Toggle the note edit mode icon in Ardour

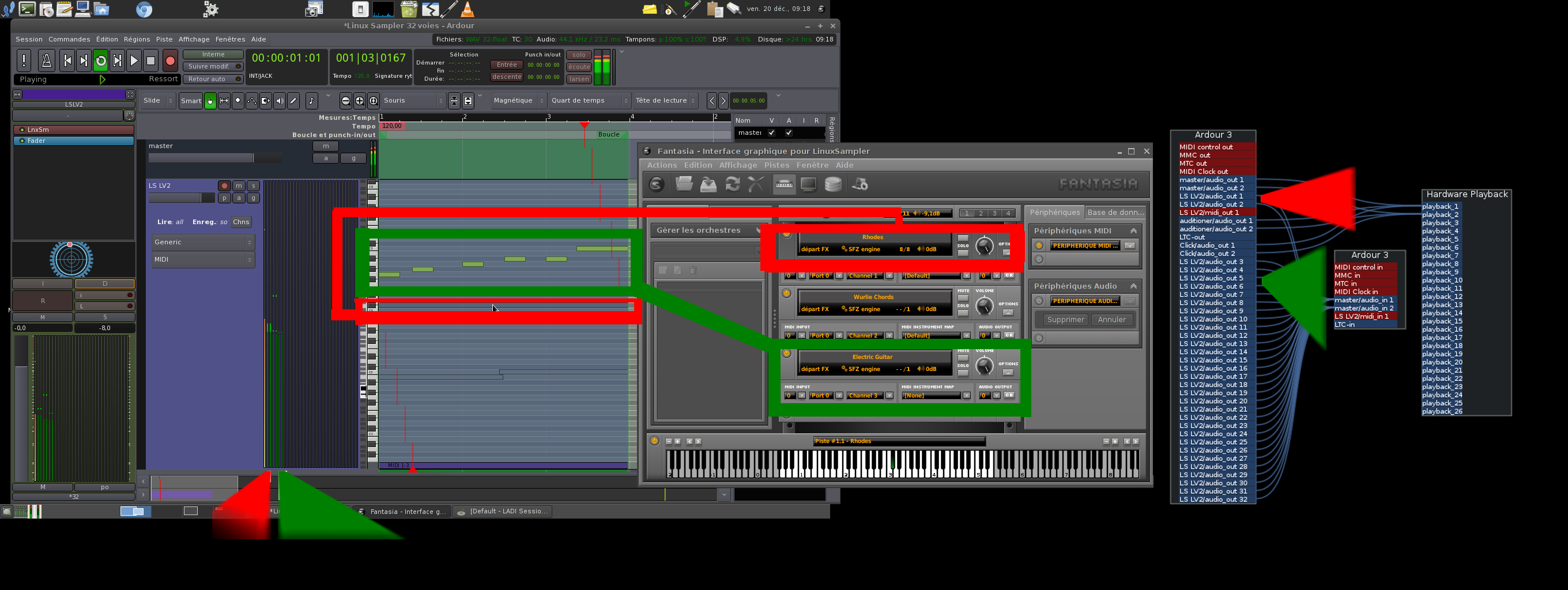click(312, 101)
